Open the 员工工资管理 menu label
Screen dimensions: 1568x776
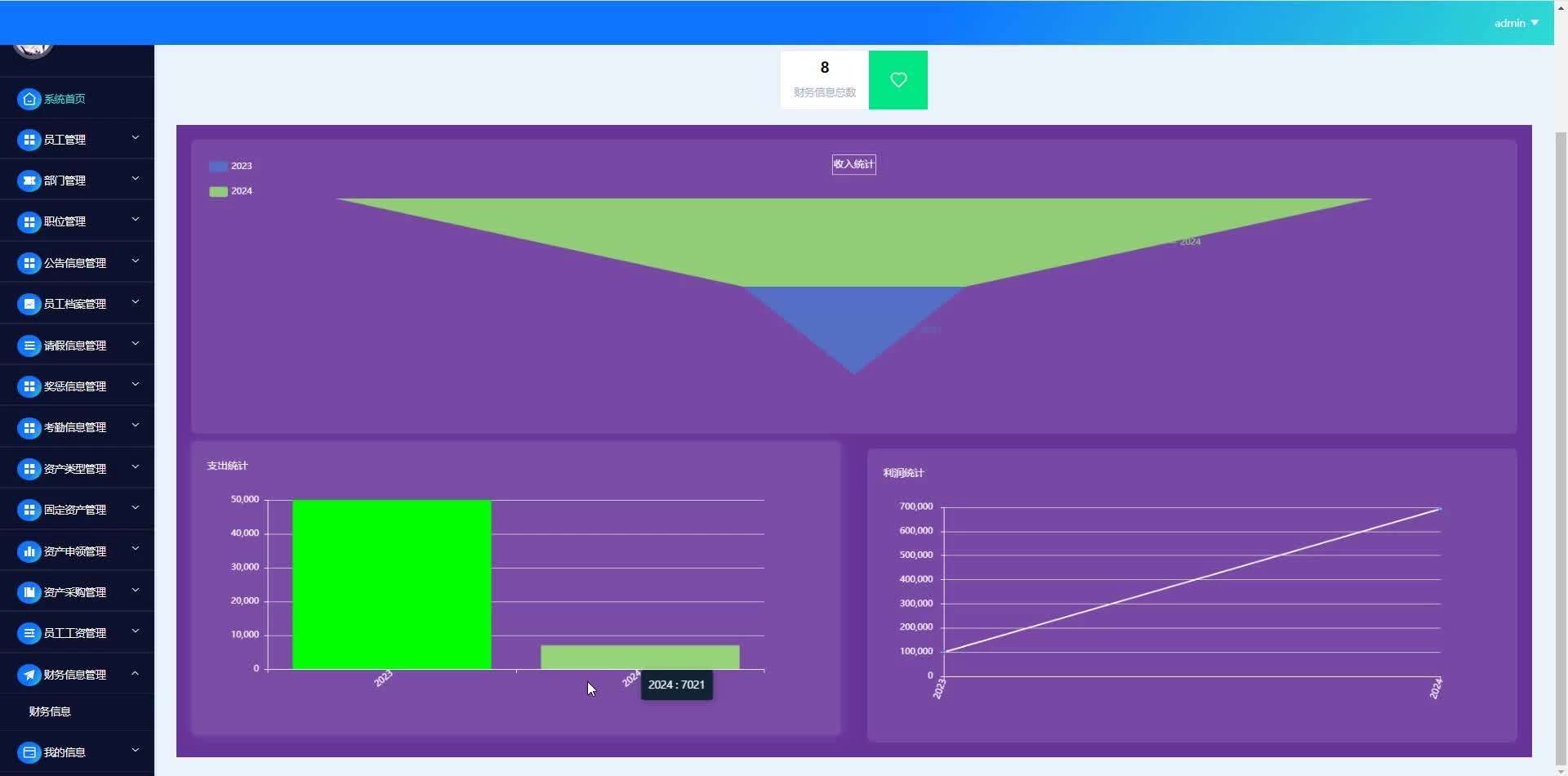point(75,633)
